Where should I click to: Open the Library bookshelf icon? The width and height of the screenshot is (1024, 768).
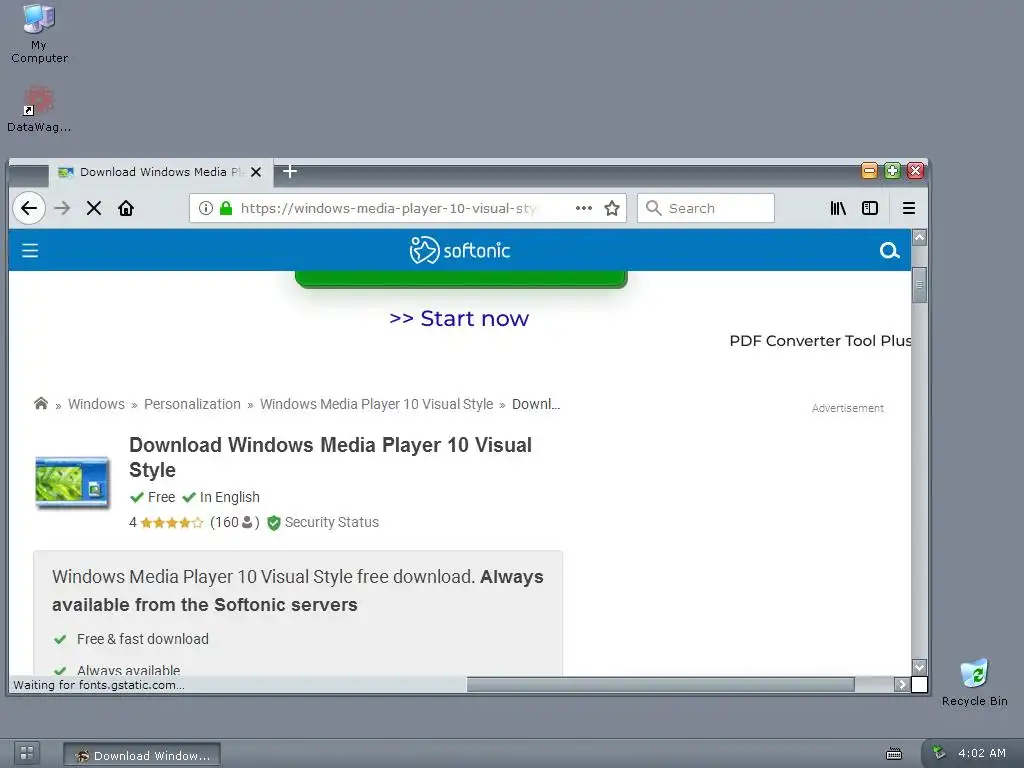click(838, 208)
